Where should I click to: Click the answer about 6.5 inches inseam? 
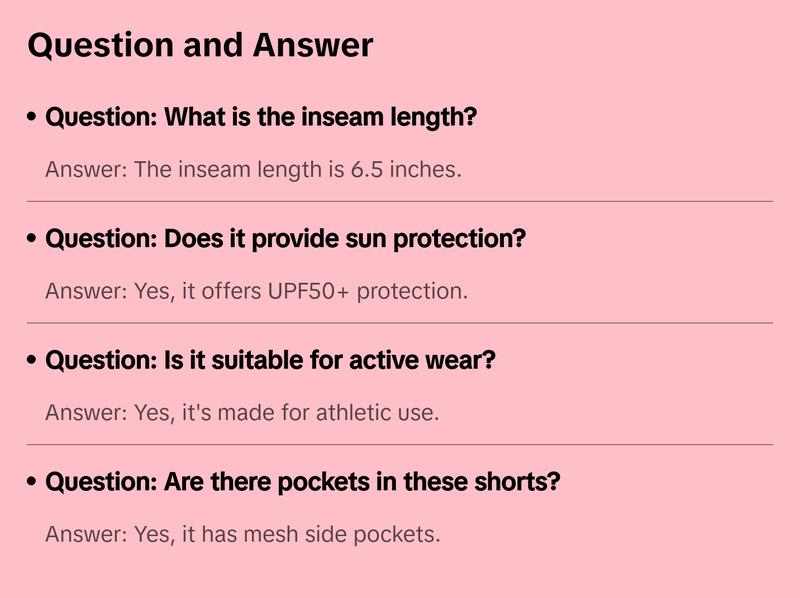(x=253, y=169)
